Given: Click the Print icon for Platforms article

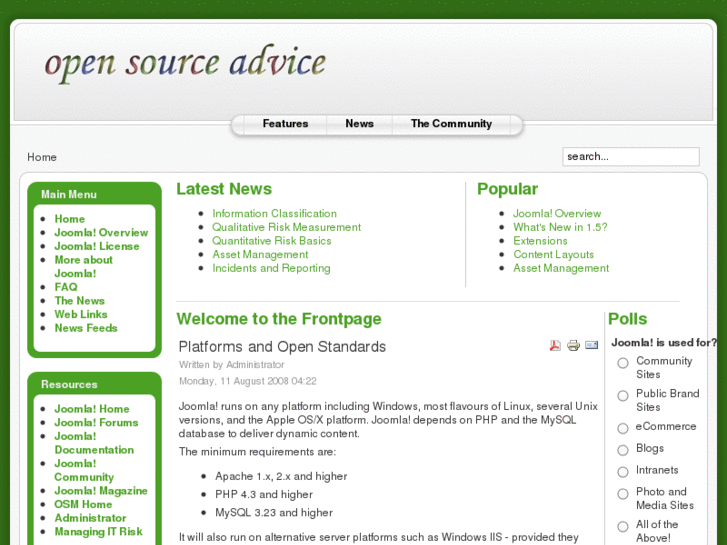Looking at the screenshot, I should coord(574,346).
